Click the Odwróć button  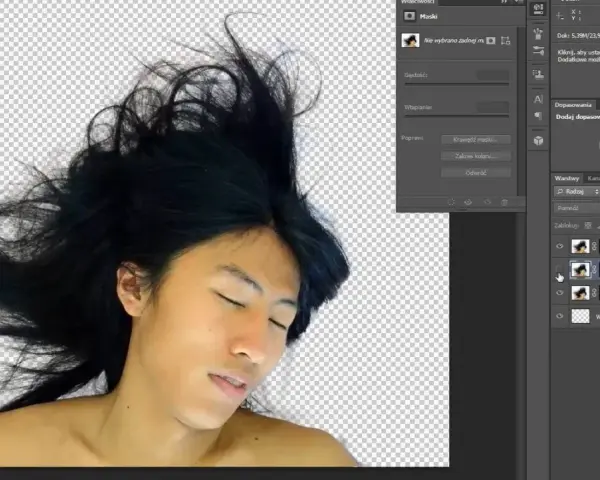tap(476, 173)
